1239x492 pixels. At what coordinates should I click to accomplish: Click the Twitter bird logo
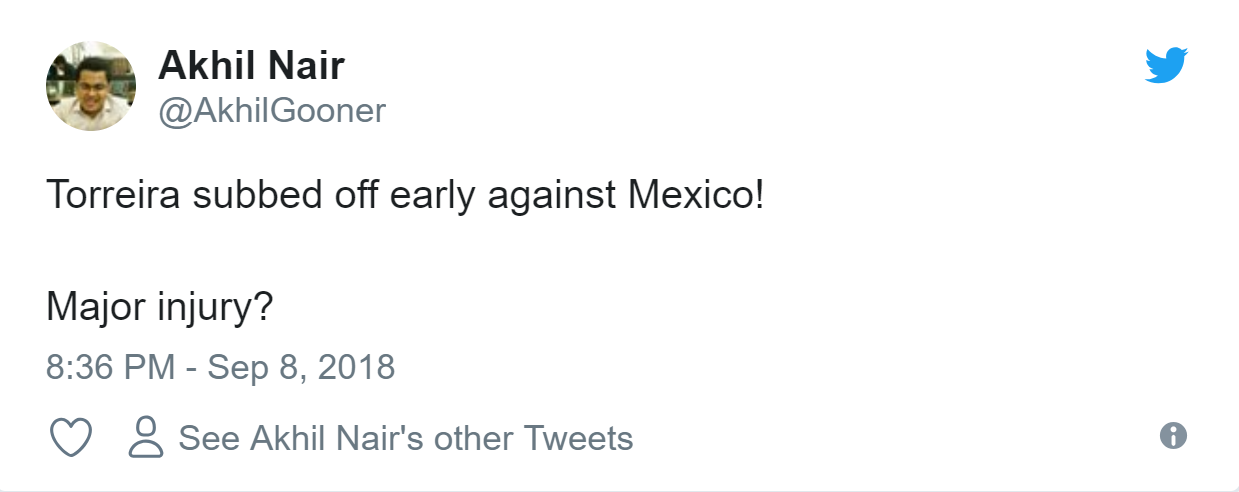coord(1166,66)
